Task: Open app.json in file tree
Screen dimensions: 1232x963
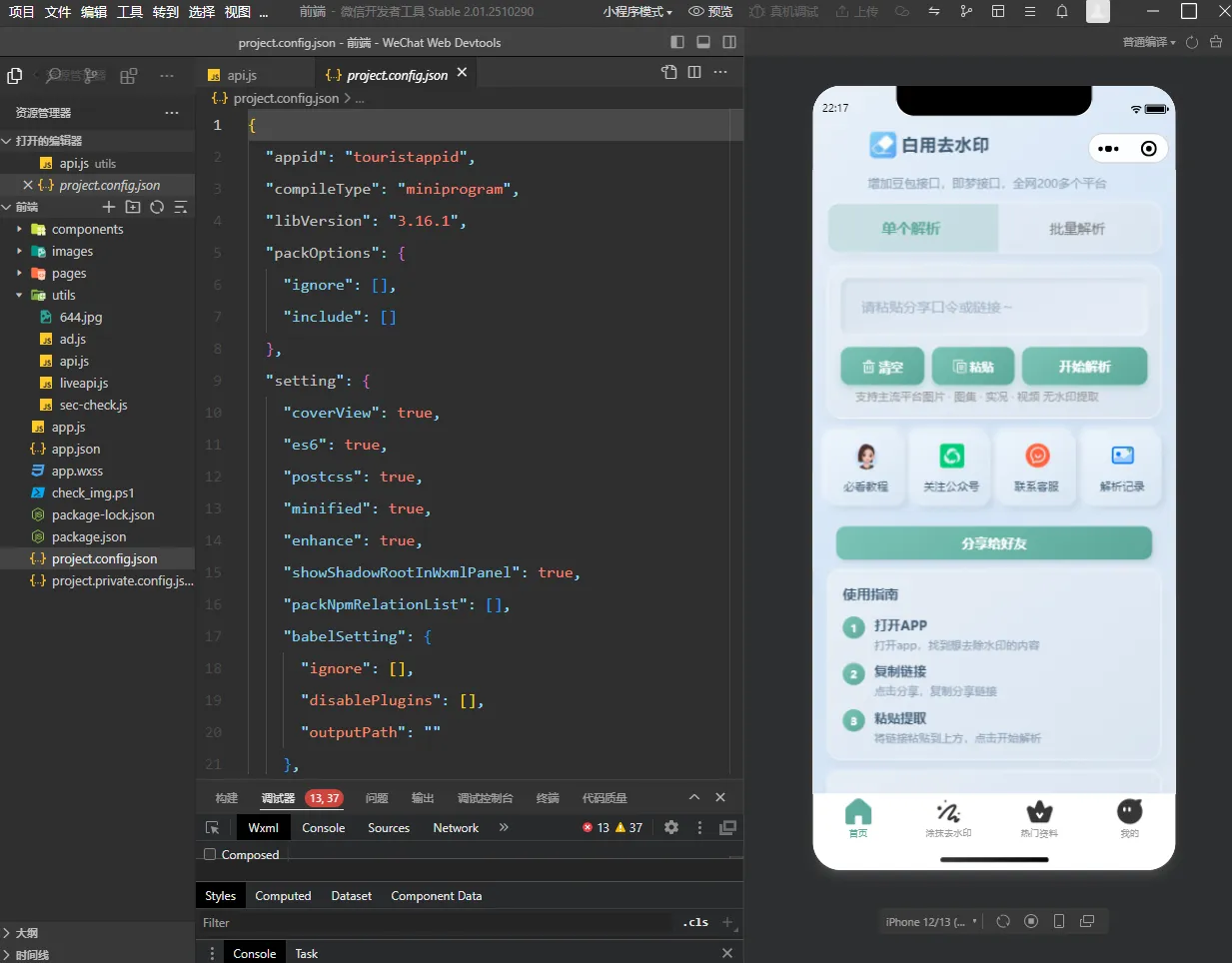Action: (97, 449)
